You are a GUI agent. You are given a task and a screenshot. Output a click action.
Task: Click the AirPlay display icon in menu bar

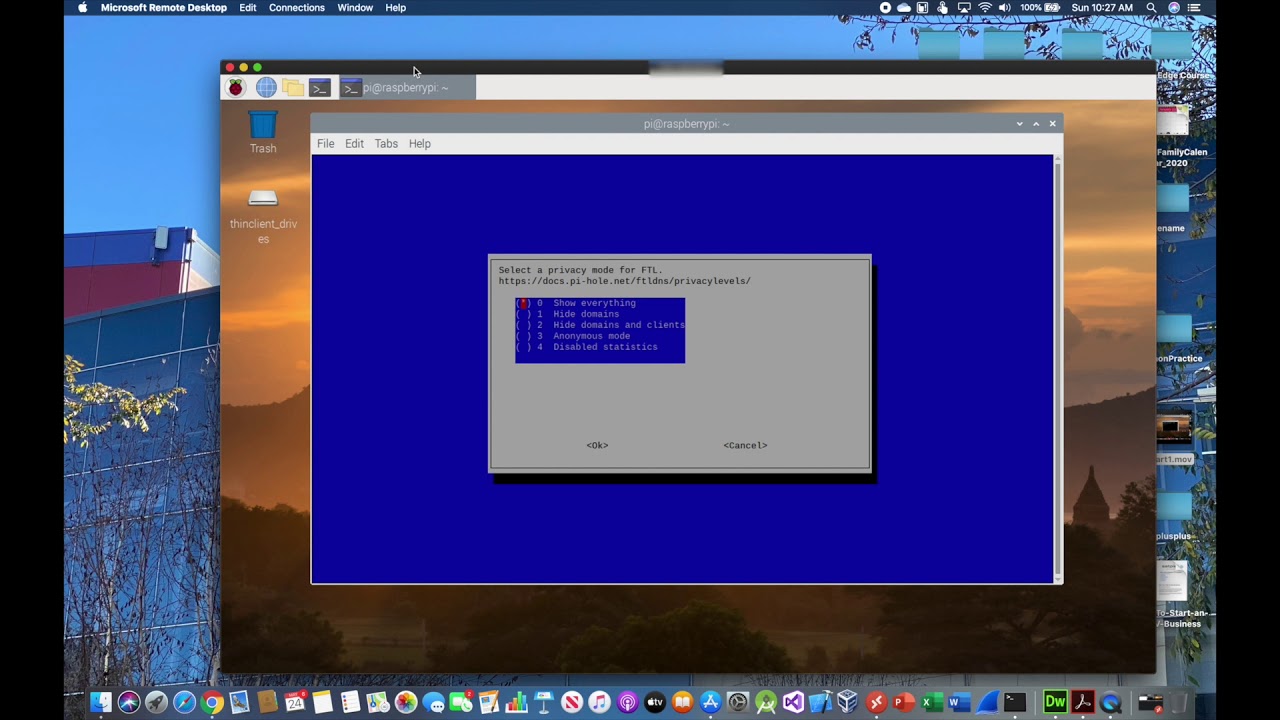964,7
